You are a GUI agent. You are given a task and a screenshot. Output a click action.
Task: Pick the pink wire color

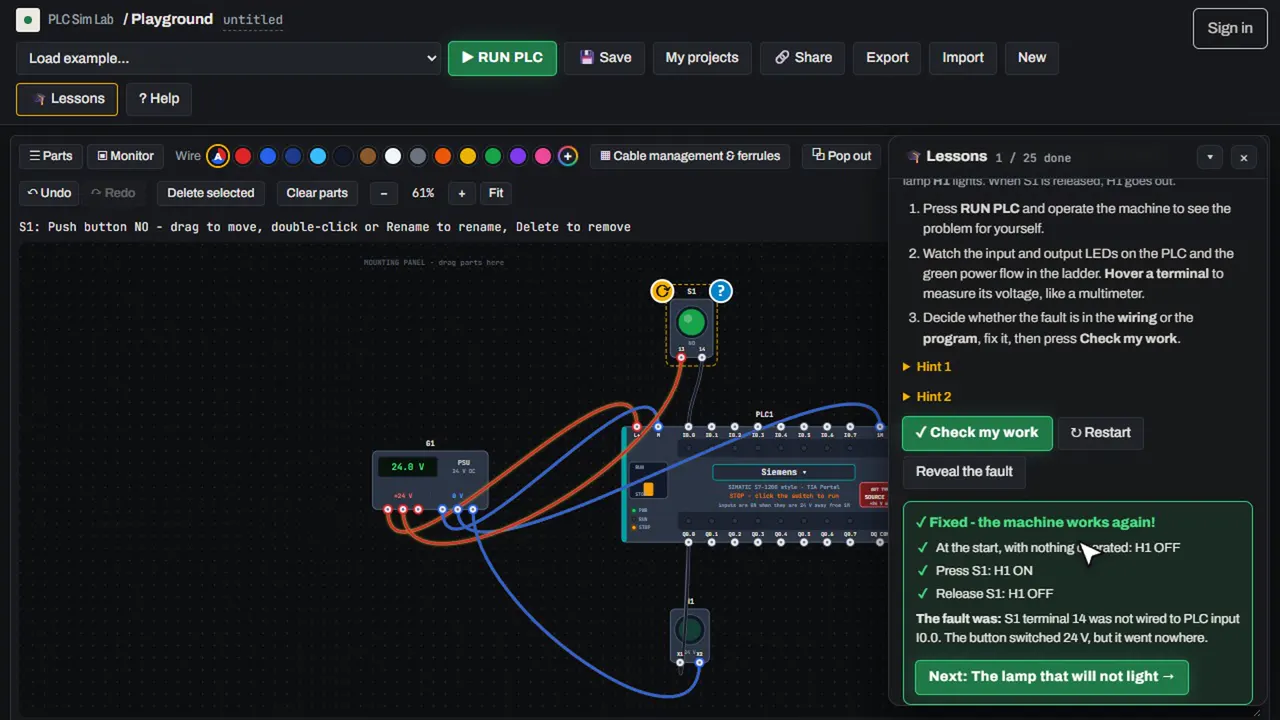click(543, 156)
